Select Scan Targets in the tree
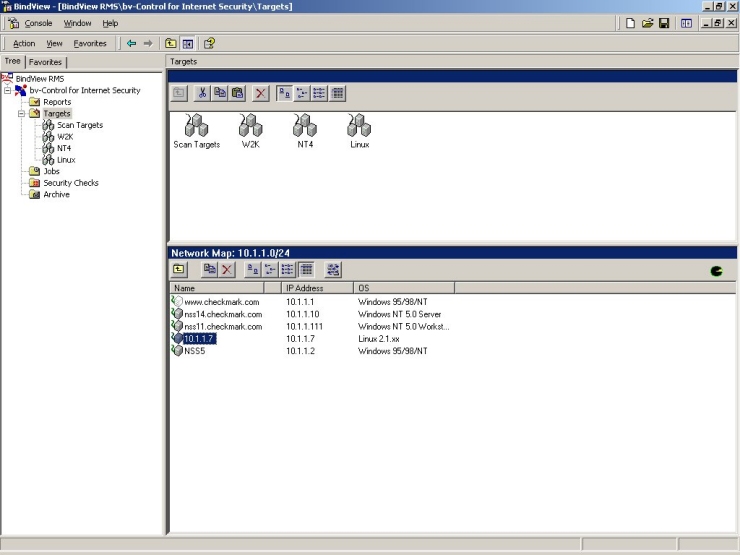Image resolution: width=740 pixels, height=555 pixels. [x=80, y=125]
